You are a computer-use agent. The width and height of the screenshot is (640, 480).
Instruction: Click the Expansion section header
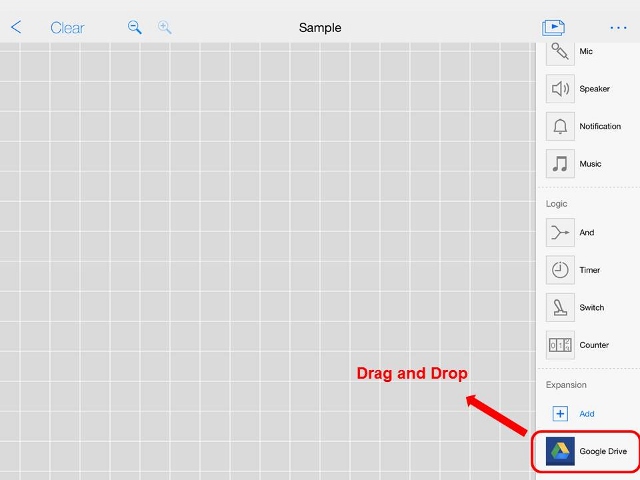(566, 385)
